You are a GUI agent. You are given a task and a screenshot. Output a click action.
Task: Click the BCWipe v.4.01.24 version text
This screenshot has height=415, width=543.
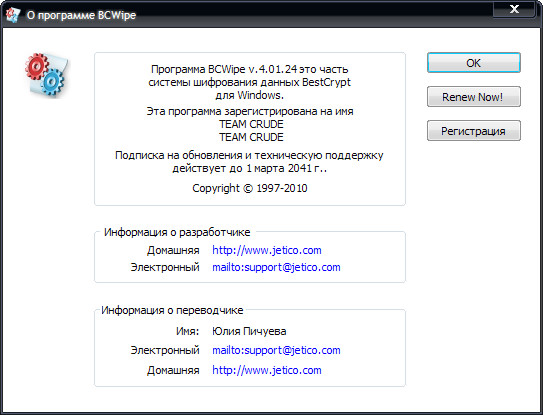click(252, 69)
